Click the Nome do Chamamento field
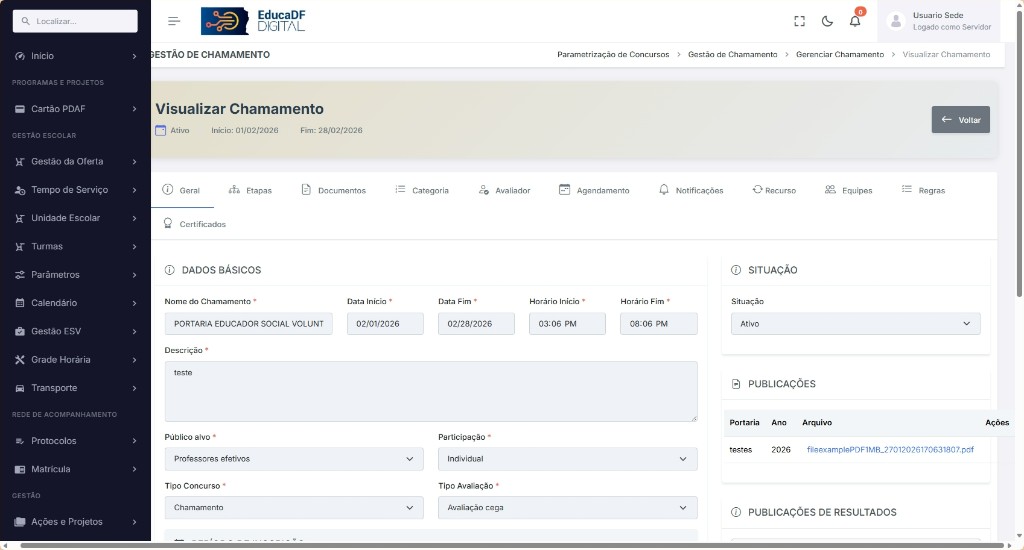The width and height of the screenshot is (1024, 550). point(248,324)
